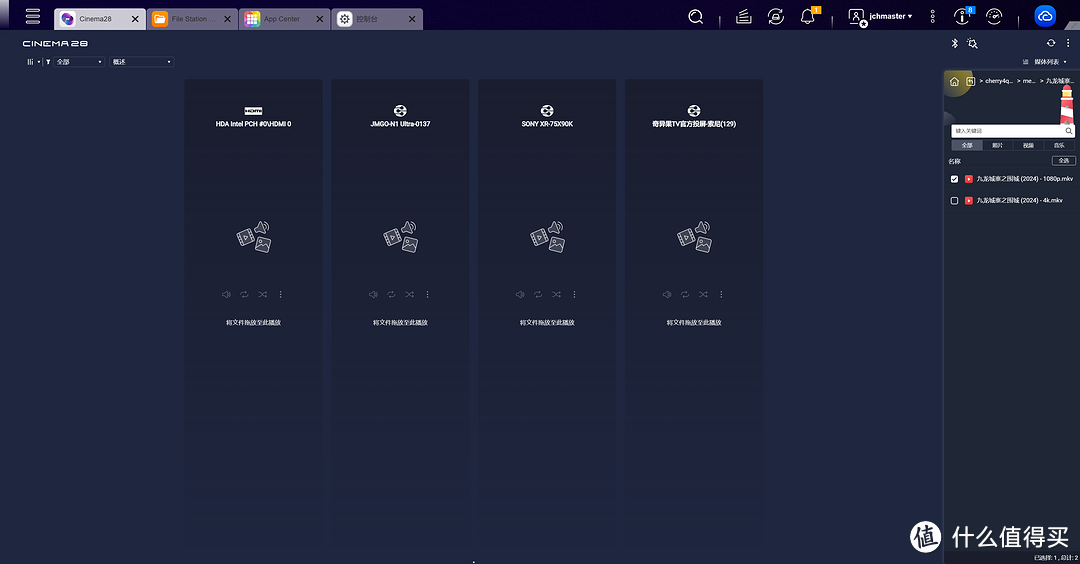
Task: Select the 视频 media filter tab
Action: [x=1028, y=145]
